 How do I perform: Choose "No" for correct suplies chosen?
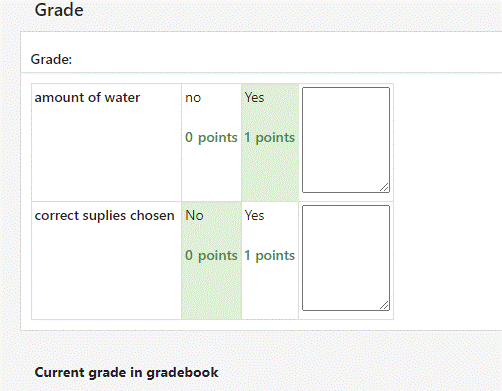pos(211,261)
